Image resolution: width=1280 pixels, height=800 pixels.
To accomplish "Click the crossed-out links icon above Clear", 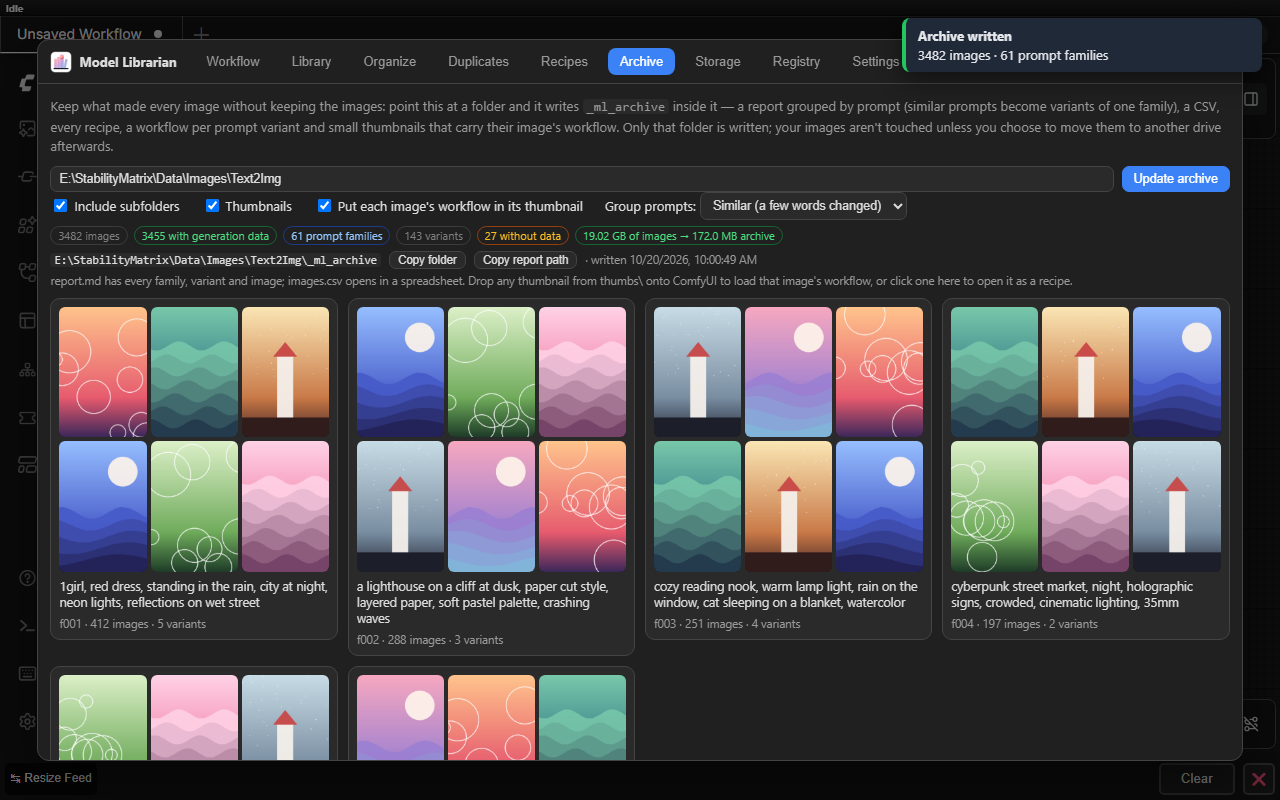I will [x=1251, y=723].
